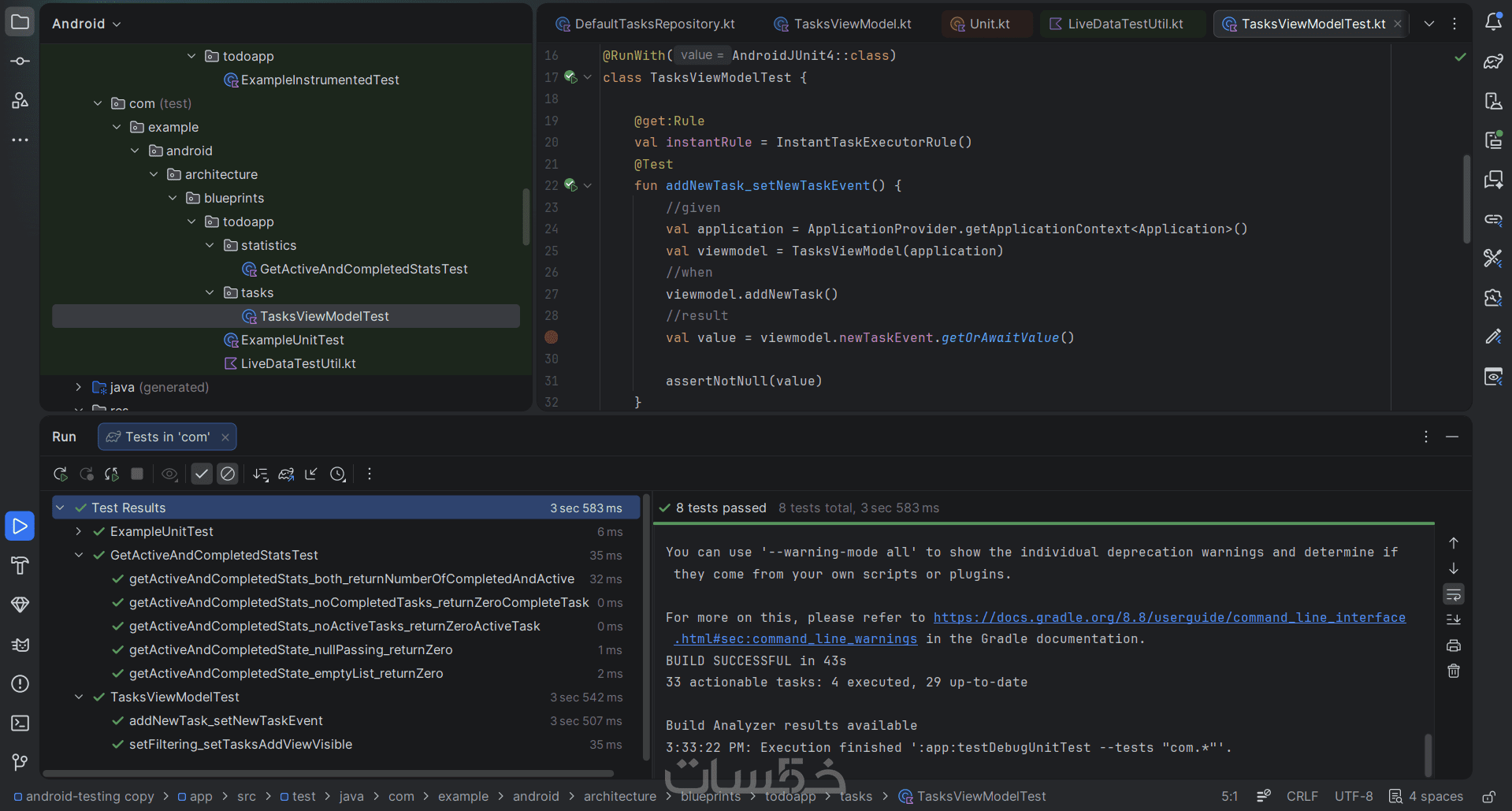Click the project tree vertical scrollbar
The width and height of the screenshot is (1512, 811).
(x=526, y=217)
